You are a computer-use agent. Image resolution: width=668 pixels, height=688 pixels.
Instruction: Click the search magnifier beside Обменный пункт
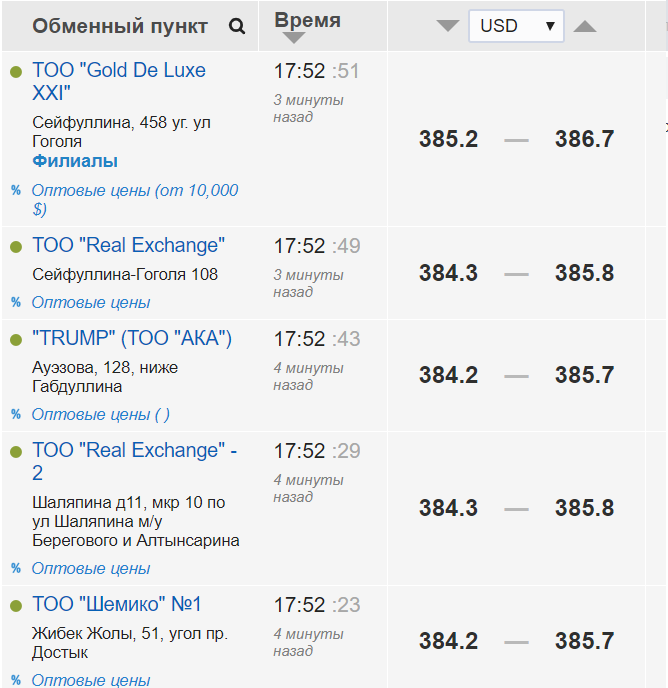click(237, 27)
